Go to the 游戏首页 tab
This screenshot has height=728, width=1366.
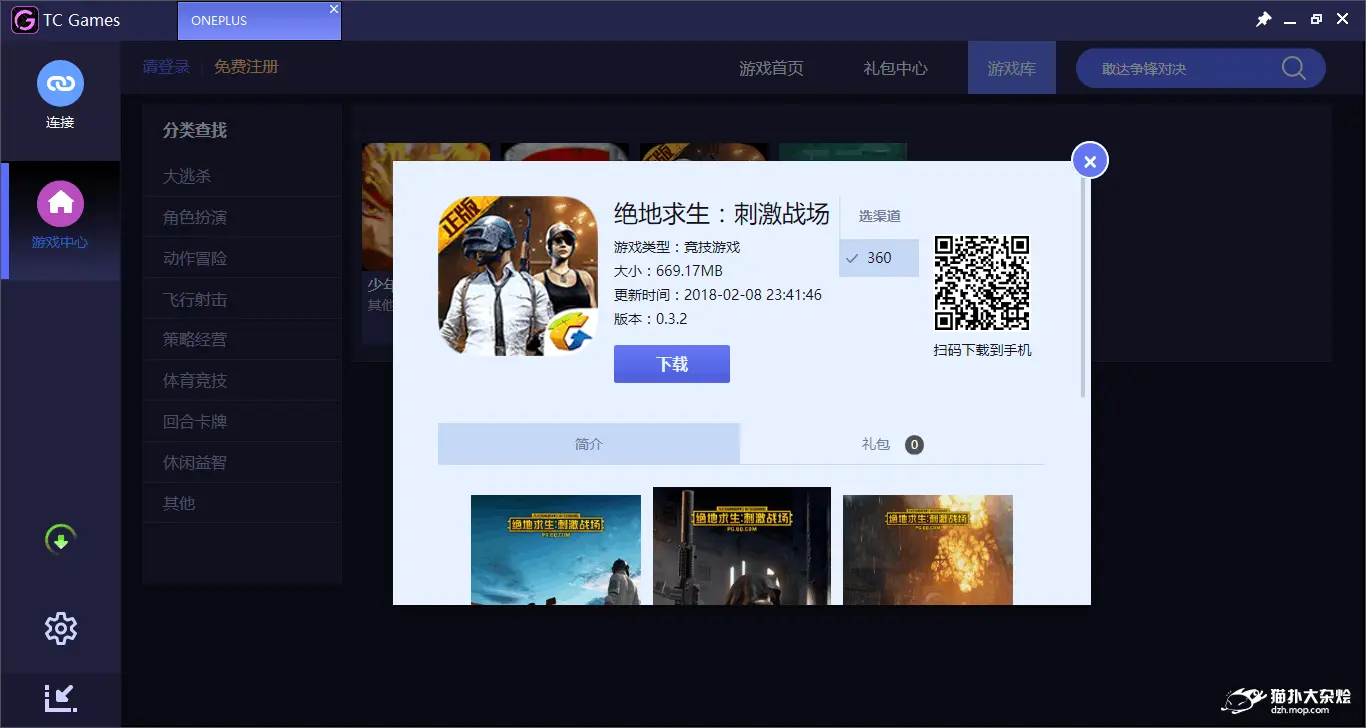tap(771, 68)
